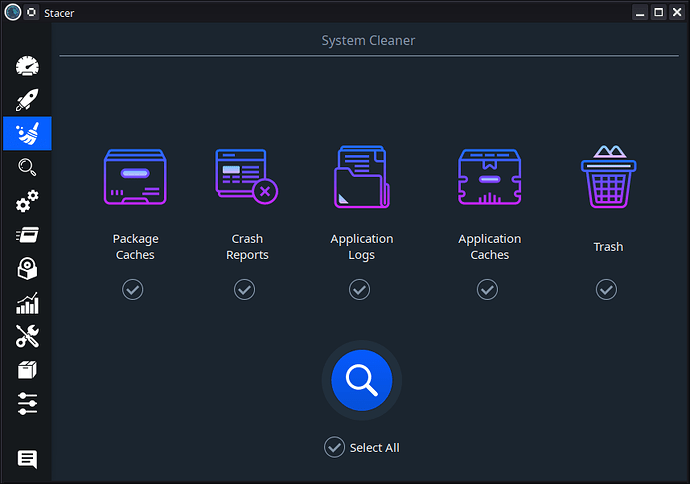
Task: Click the Stacer app logo in title bar
Action: pos(13,12)
